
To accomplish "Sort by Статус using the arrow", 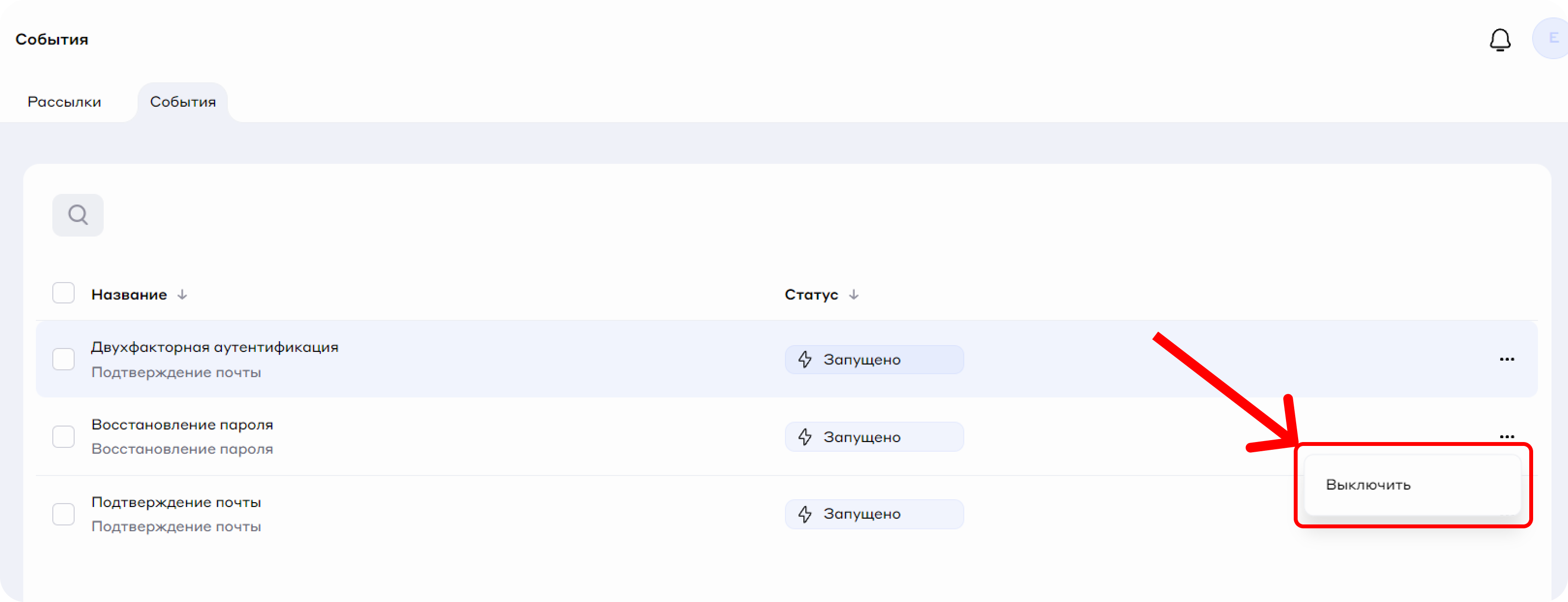I will [x=853, y=295].
